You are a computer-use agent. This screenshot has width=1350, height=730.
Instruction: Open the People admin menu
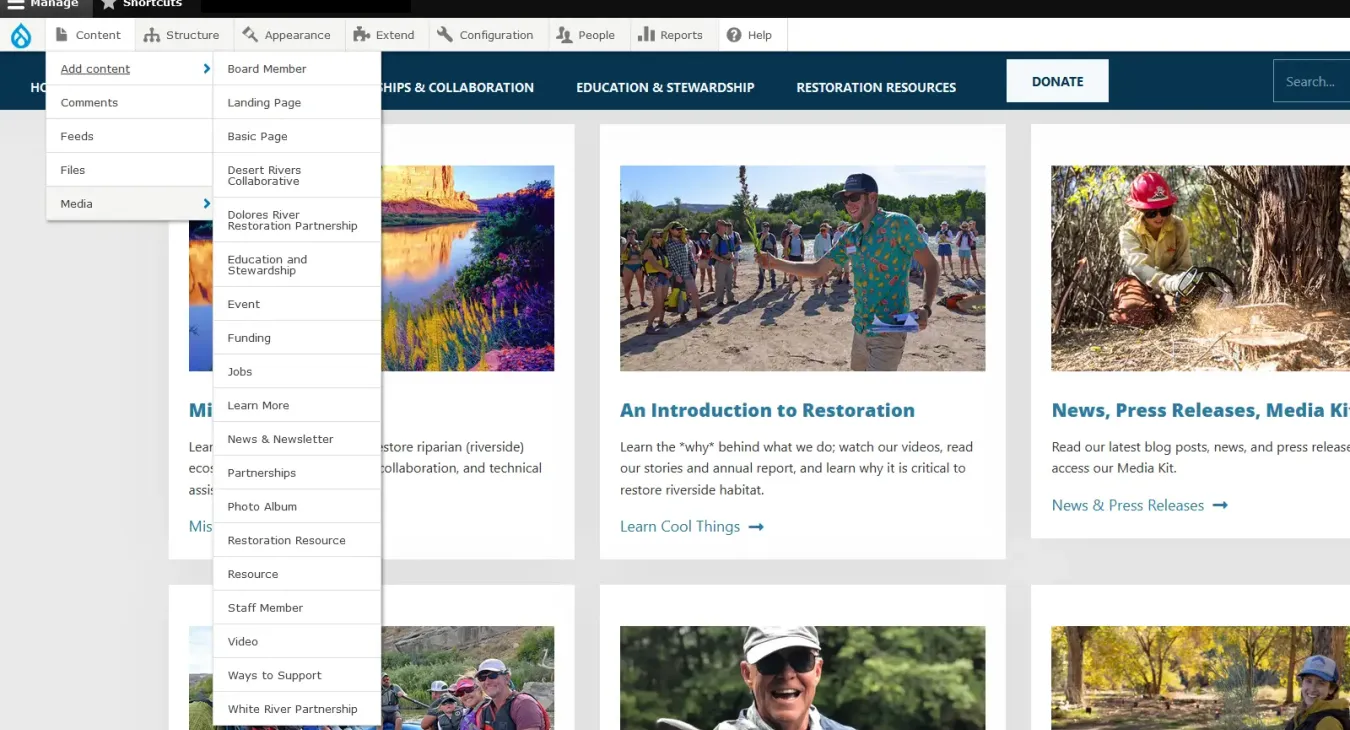point(587,35)
